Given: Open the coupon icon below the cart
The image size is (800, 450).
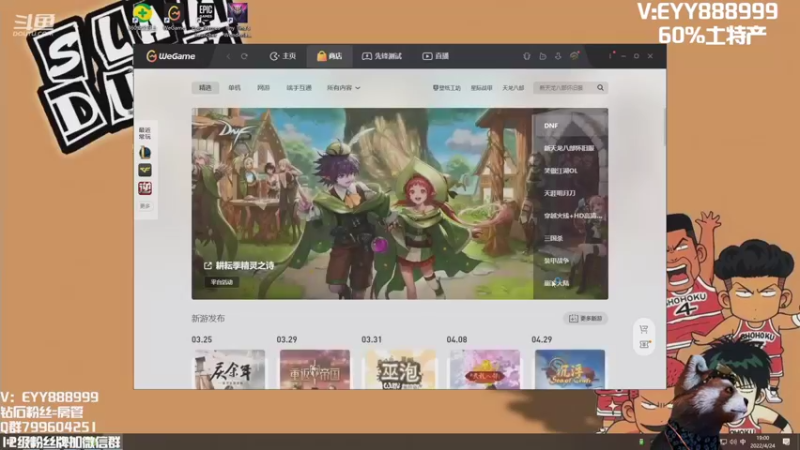Looking at the screenshot, I should tap(644, 345).
